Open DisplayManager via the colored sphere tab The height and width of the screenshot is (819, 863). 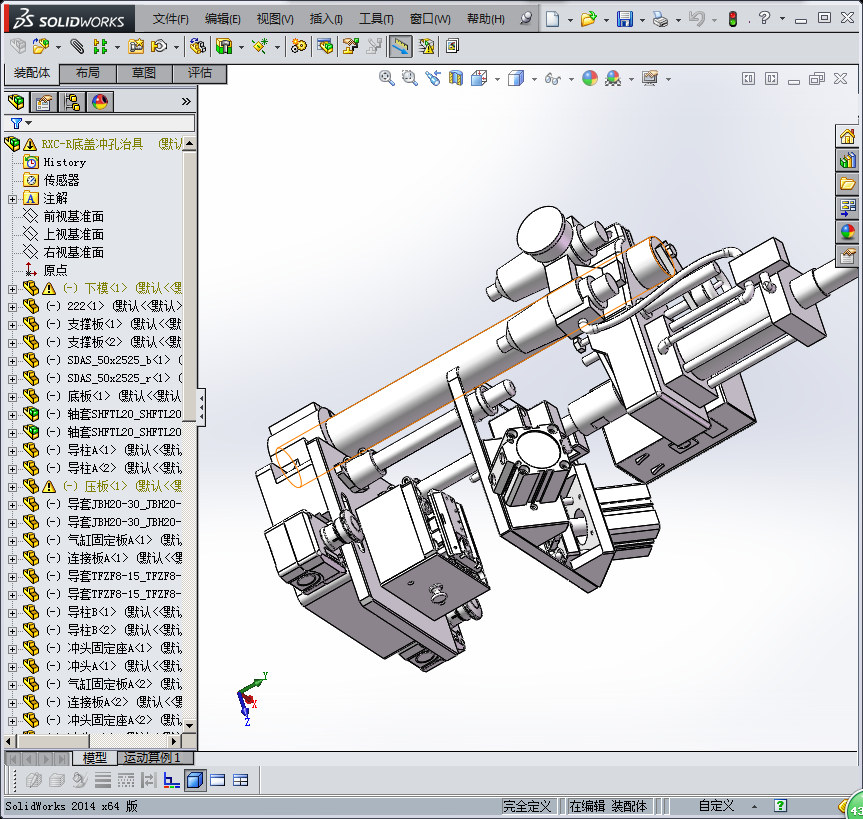[x=97, y=101]
